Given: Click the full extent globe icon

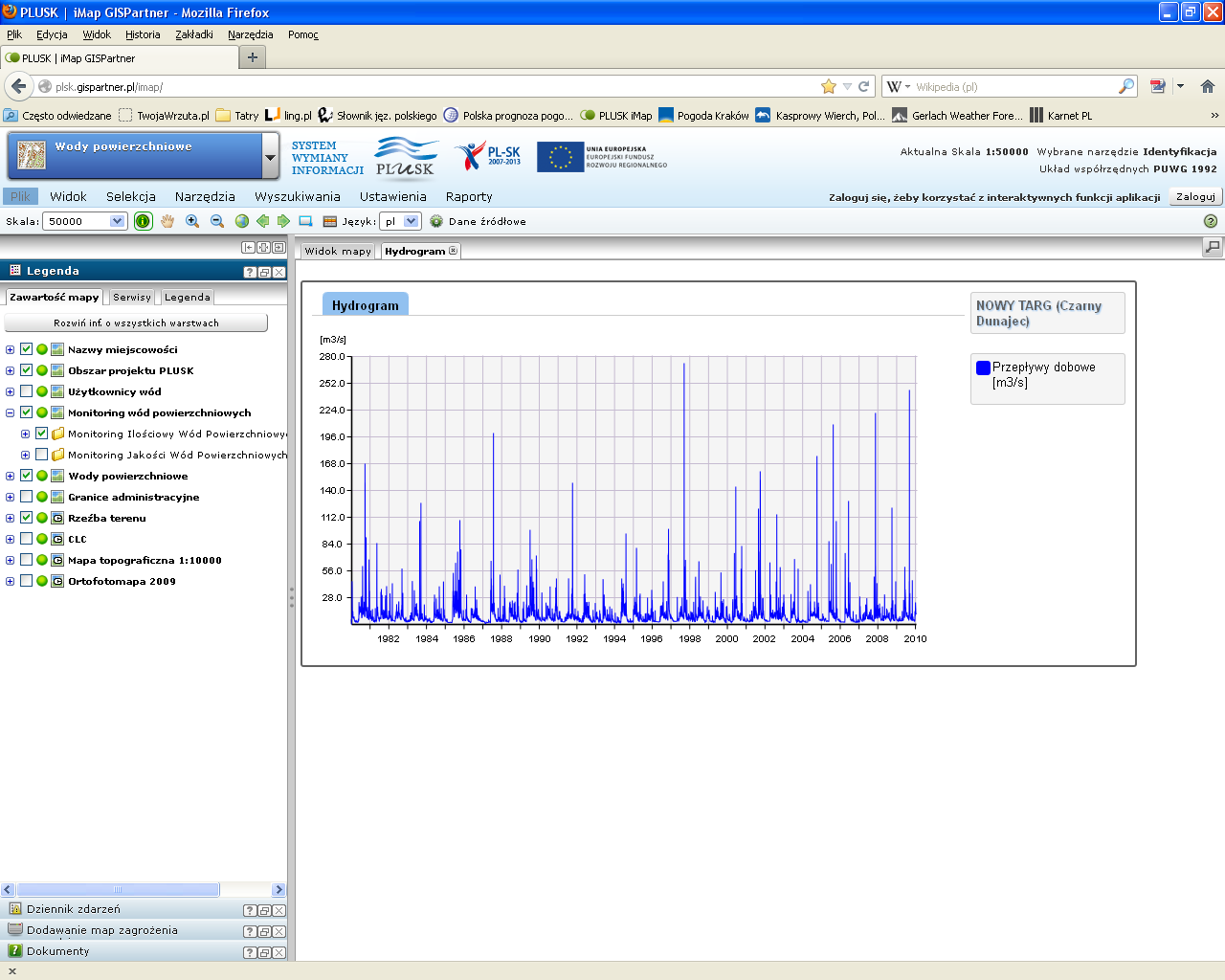Looking at the screenshot, I should point(241,221).
